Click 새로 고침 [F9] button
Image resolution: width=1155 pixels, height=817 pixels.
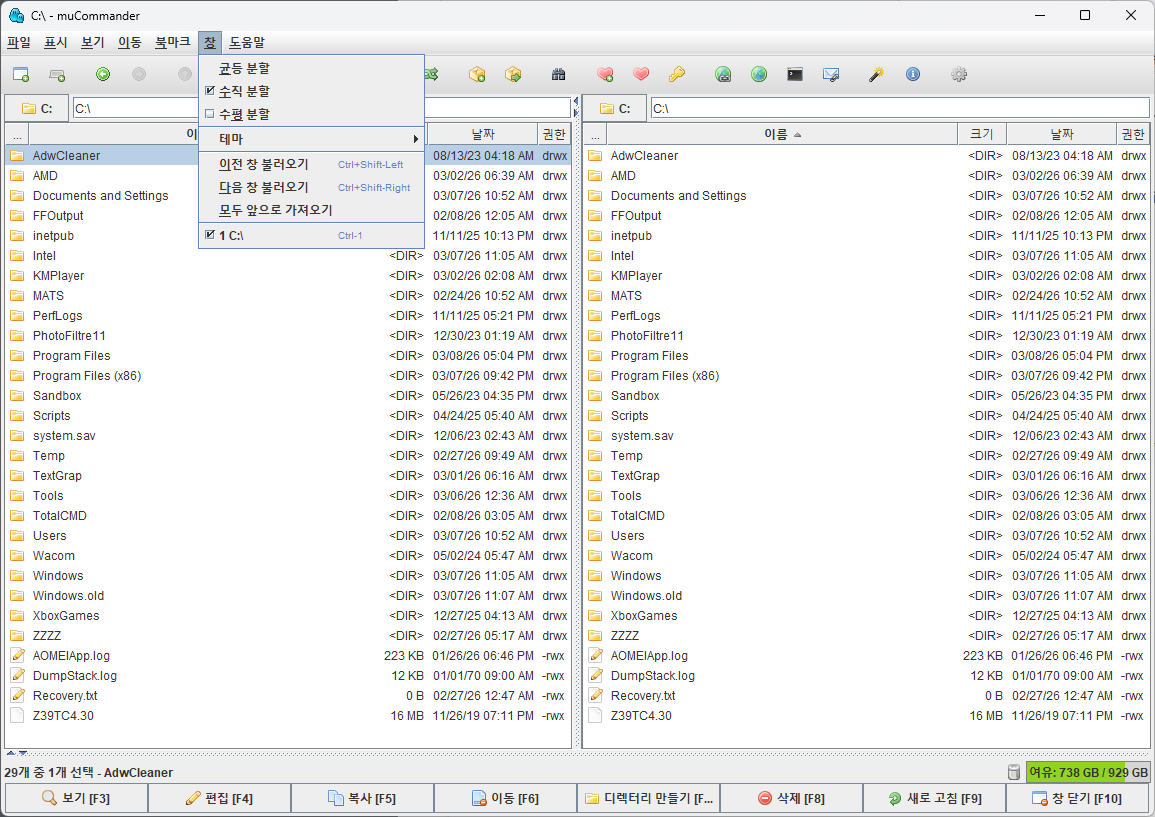pyautogui.click(x=933, y=798)
